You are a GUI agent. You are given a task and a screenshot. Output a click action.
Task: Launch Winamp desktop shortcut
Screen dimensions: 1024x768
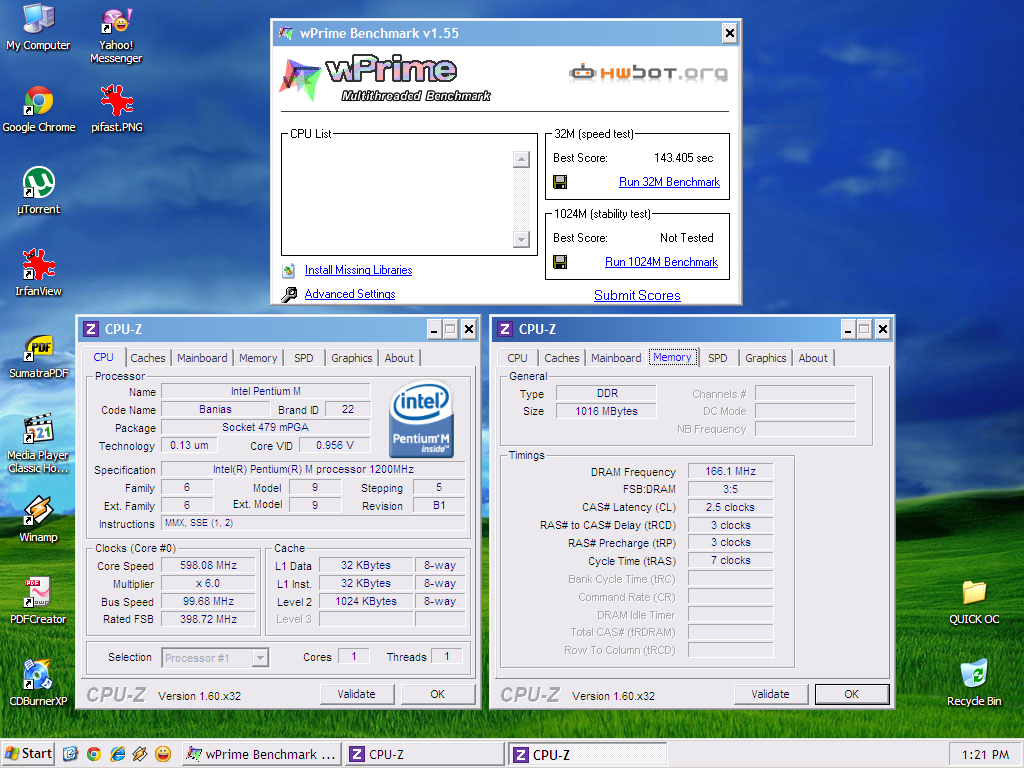pyautogui.click(x=39, y=519)
